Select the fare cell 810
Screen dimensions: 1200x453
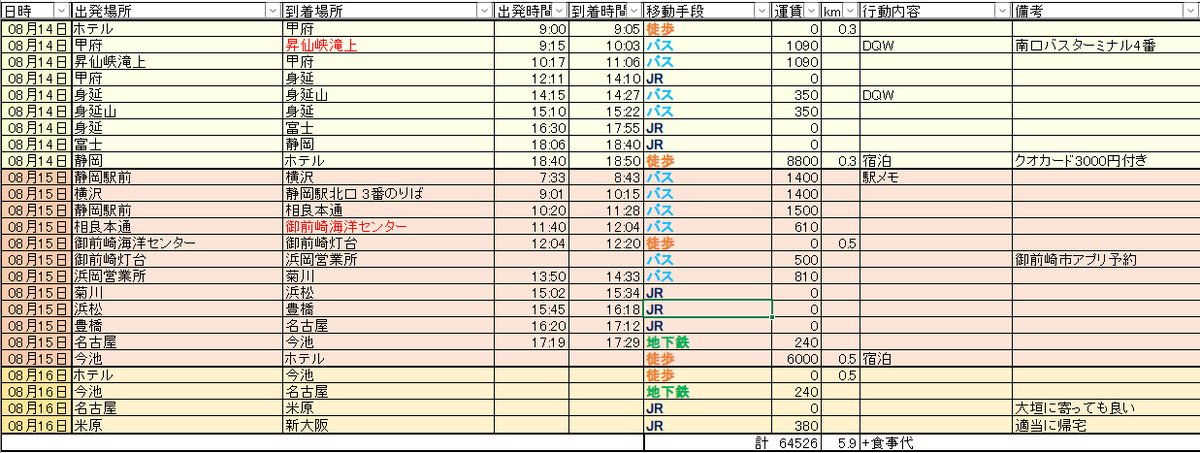point(797,276)
